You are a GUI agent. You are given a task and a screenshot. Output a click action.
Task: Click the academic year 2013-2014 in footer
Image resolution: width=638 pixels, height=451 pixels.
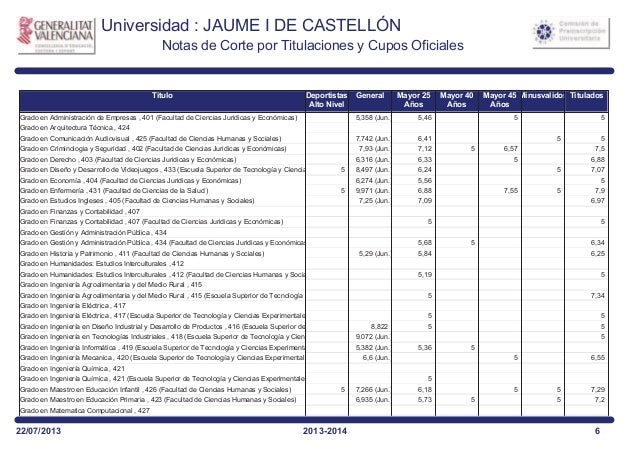tap(325, 431)
